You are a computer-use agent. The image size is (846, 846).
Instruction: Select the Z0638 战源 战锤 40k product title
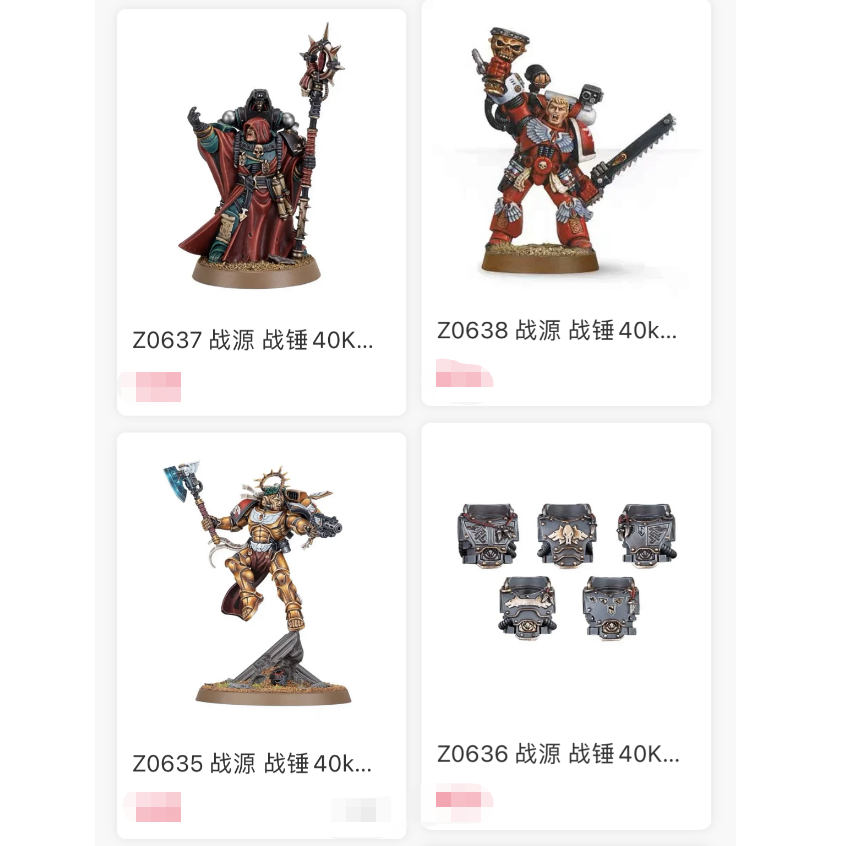click(x=557, y=330)
